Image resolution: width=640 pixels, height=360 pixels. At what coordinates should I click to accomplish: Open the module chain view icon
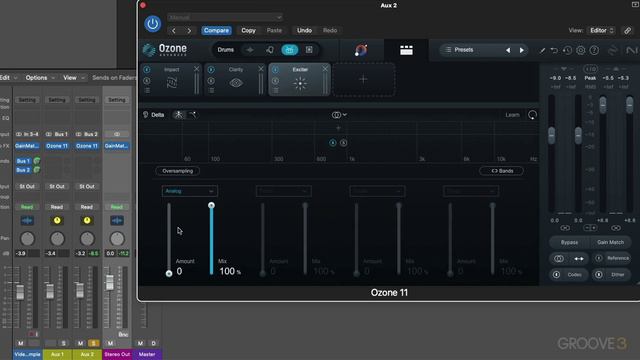point(406,50)
